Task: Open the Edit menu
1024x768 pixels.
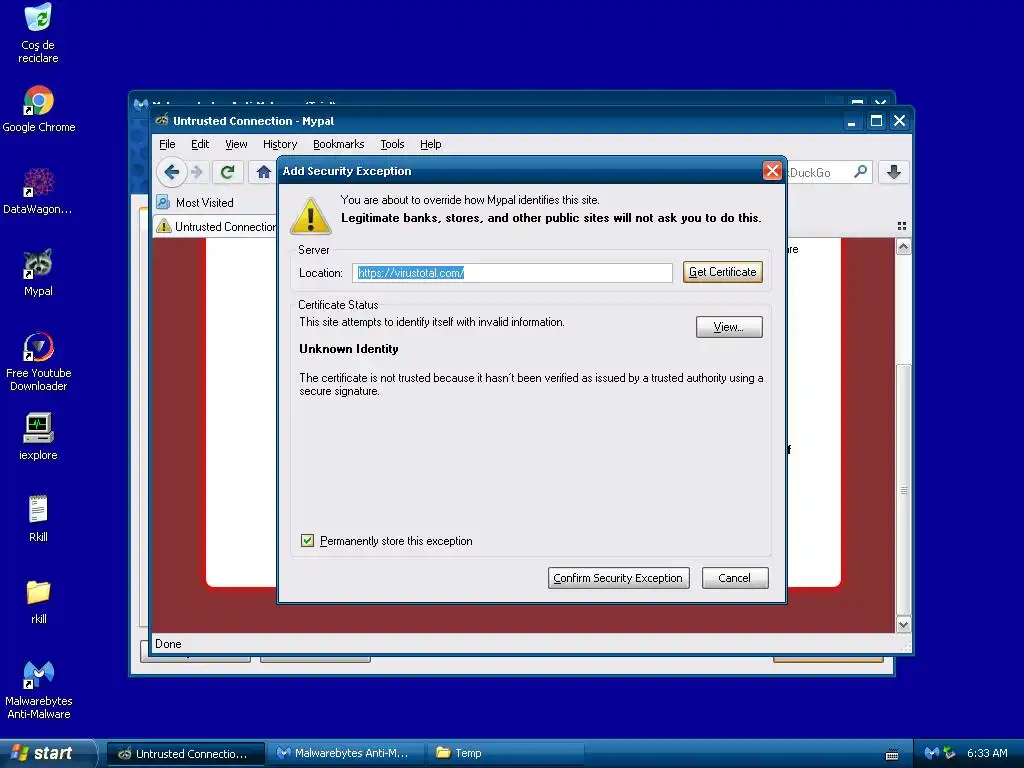Action: click(200, 144)
